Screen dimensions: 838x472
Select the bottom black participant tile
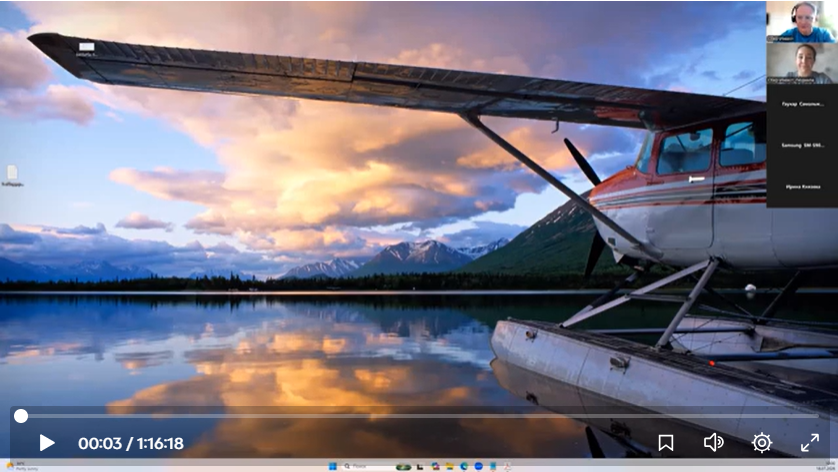tap(802, 187)
